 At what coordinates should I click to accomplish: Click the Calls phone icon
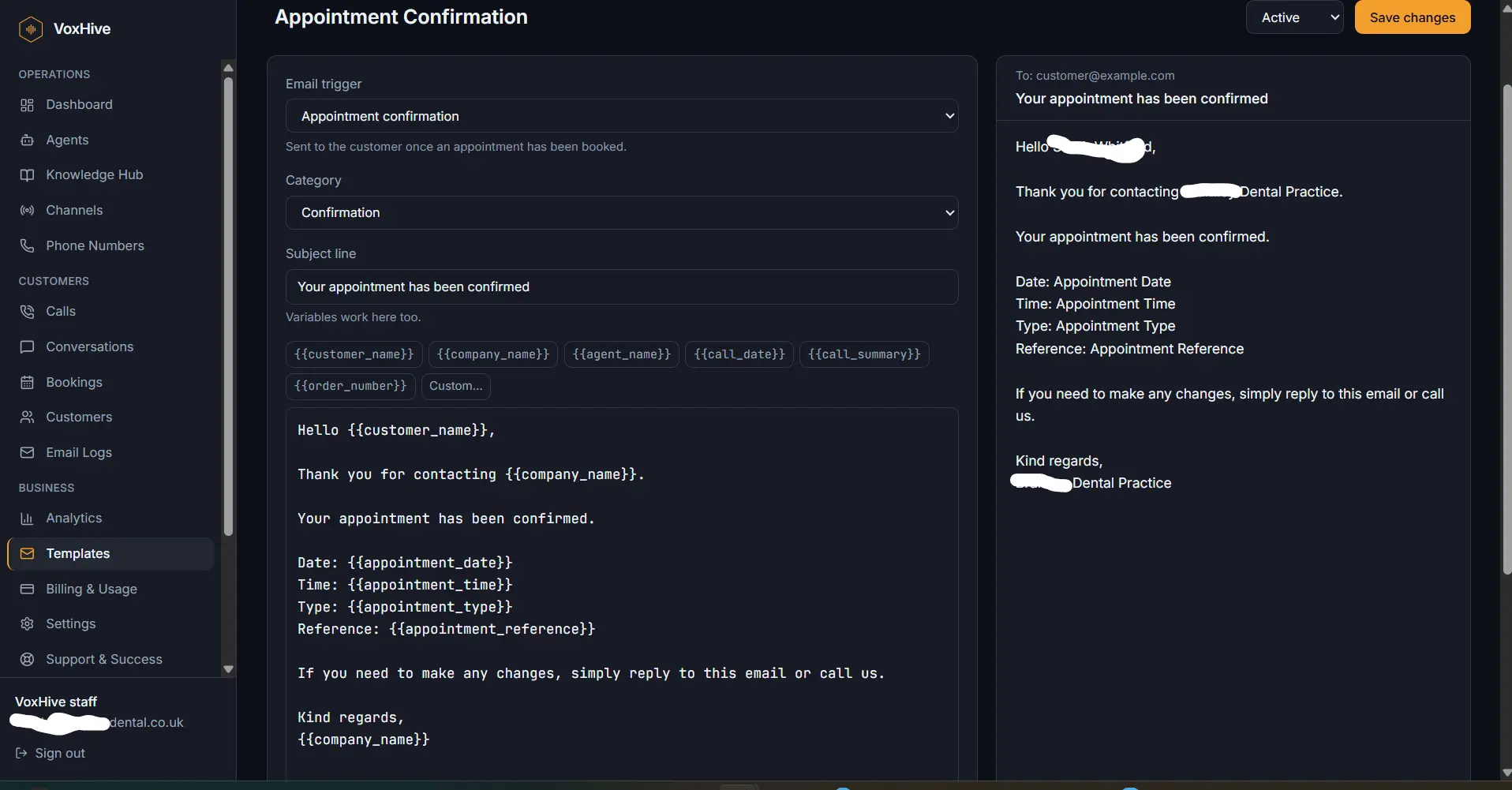27,312
